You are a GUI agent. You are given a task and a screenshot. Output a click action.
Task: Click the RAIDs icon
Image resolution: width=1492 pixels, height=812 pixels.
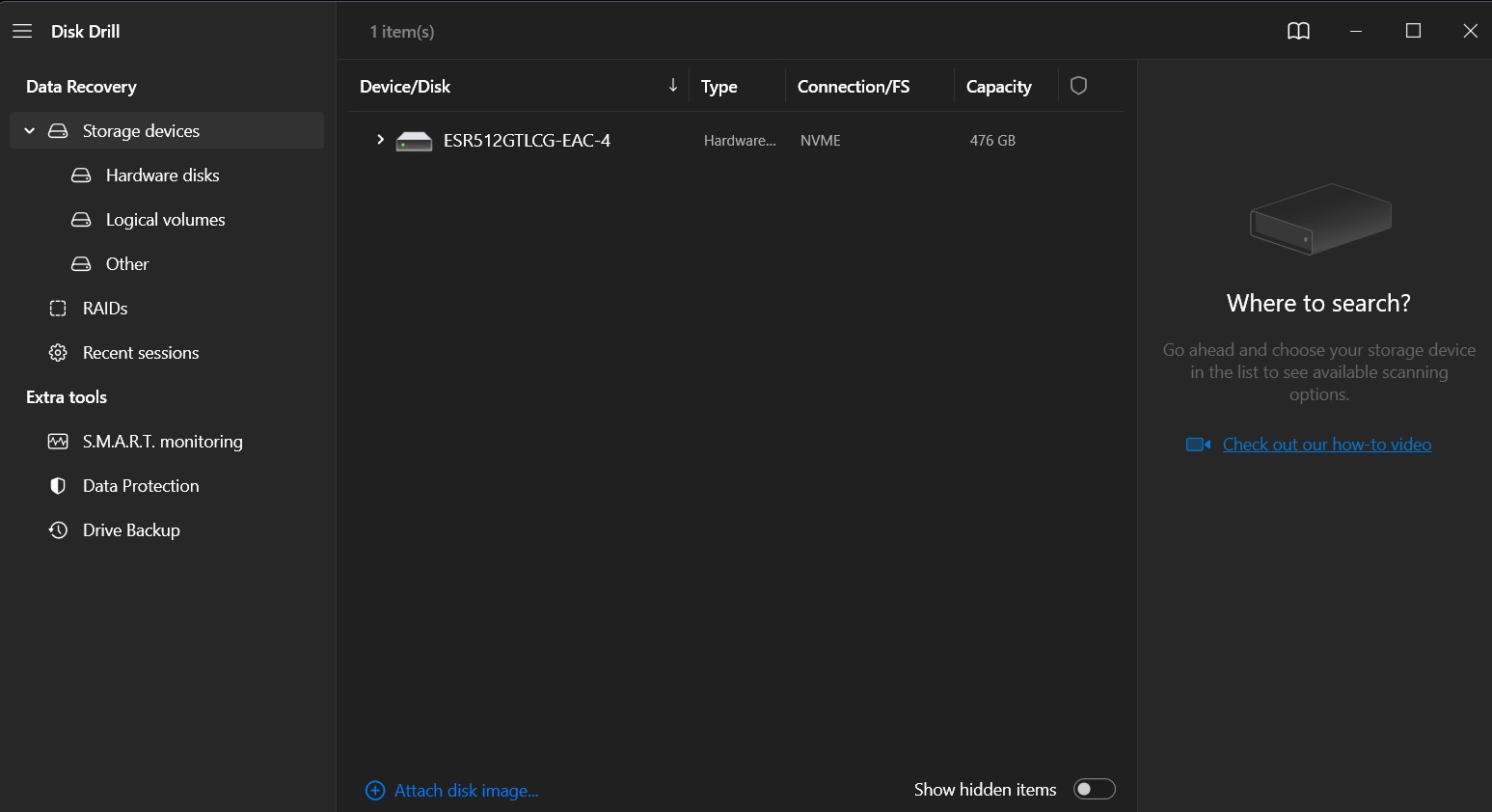(x=58, y=309)
